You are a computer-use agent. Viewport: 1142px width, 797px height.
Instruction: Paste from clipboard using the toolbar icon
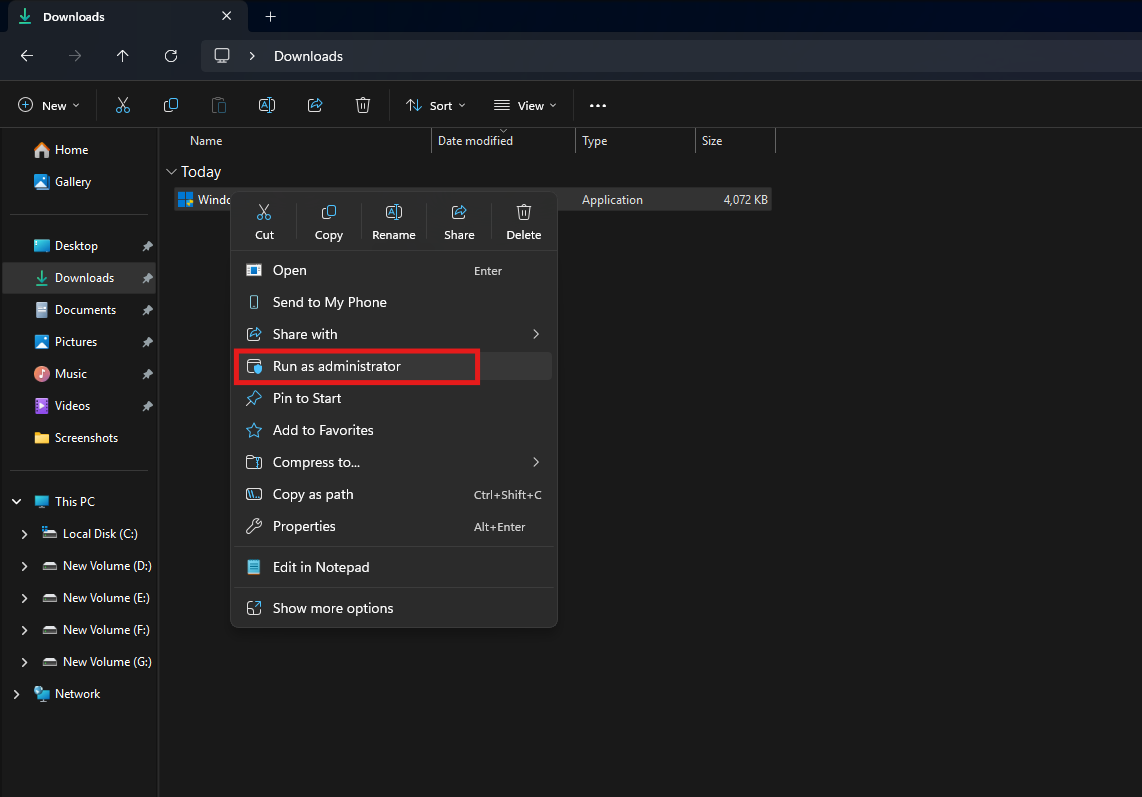click(x=219, y=105)
